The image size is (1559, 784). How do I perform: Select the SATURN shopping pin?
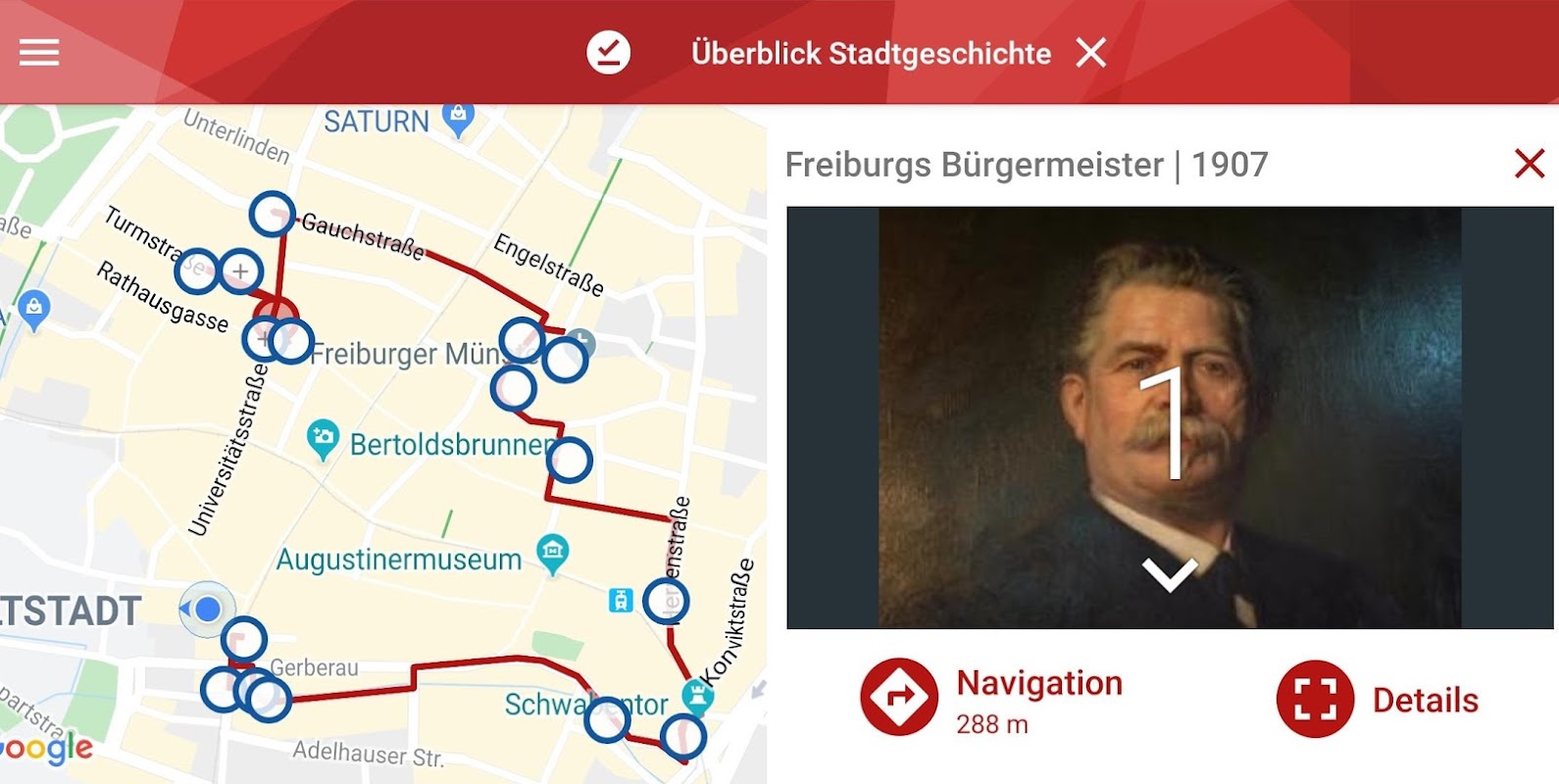tap(458, 120)
